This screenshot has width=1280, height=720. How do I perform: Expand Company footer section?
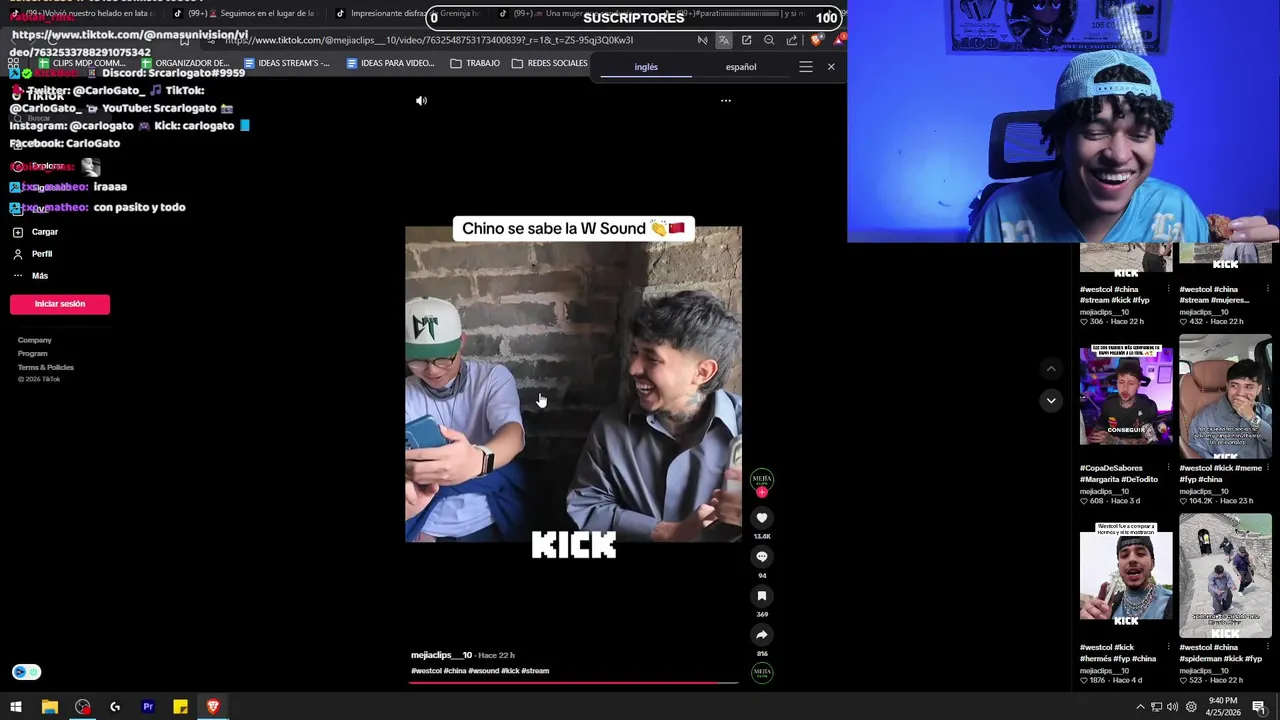click(x=35, y=340)
